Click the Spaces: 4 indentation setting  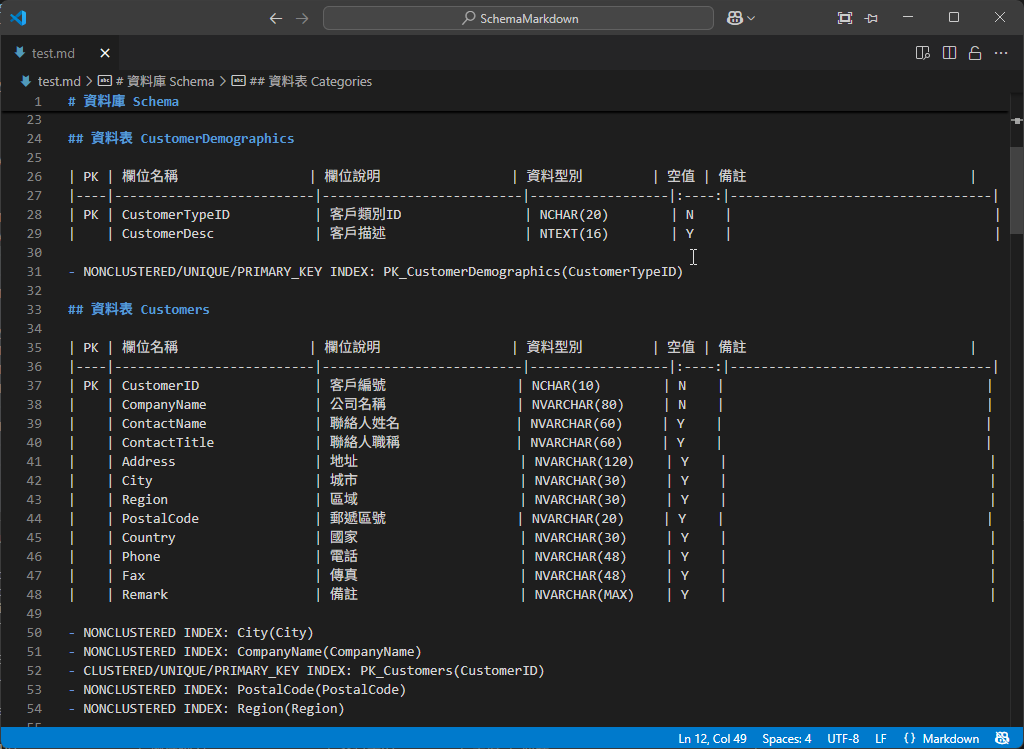(787, 739)
